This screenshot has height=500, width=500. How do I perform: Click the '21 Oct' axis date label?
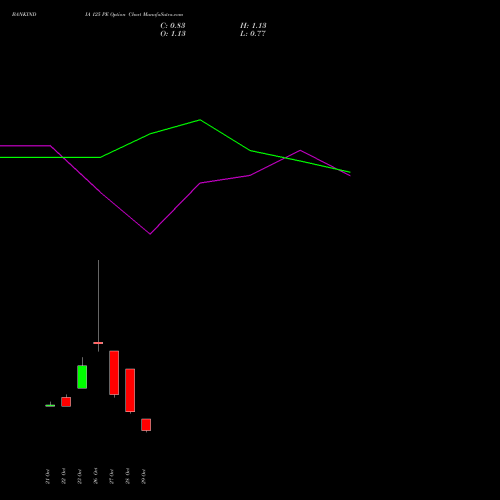point(48,477)
